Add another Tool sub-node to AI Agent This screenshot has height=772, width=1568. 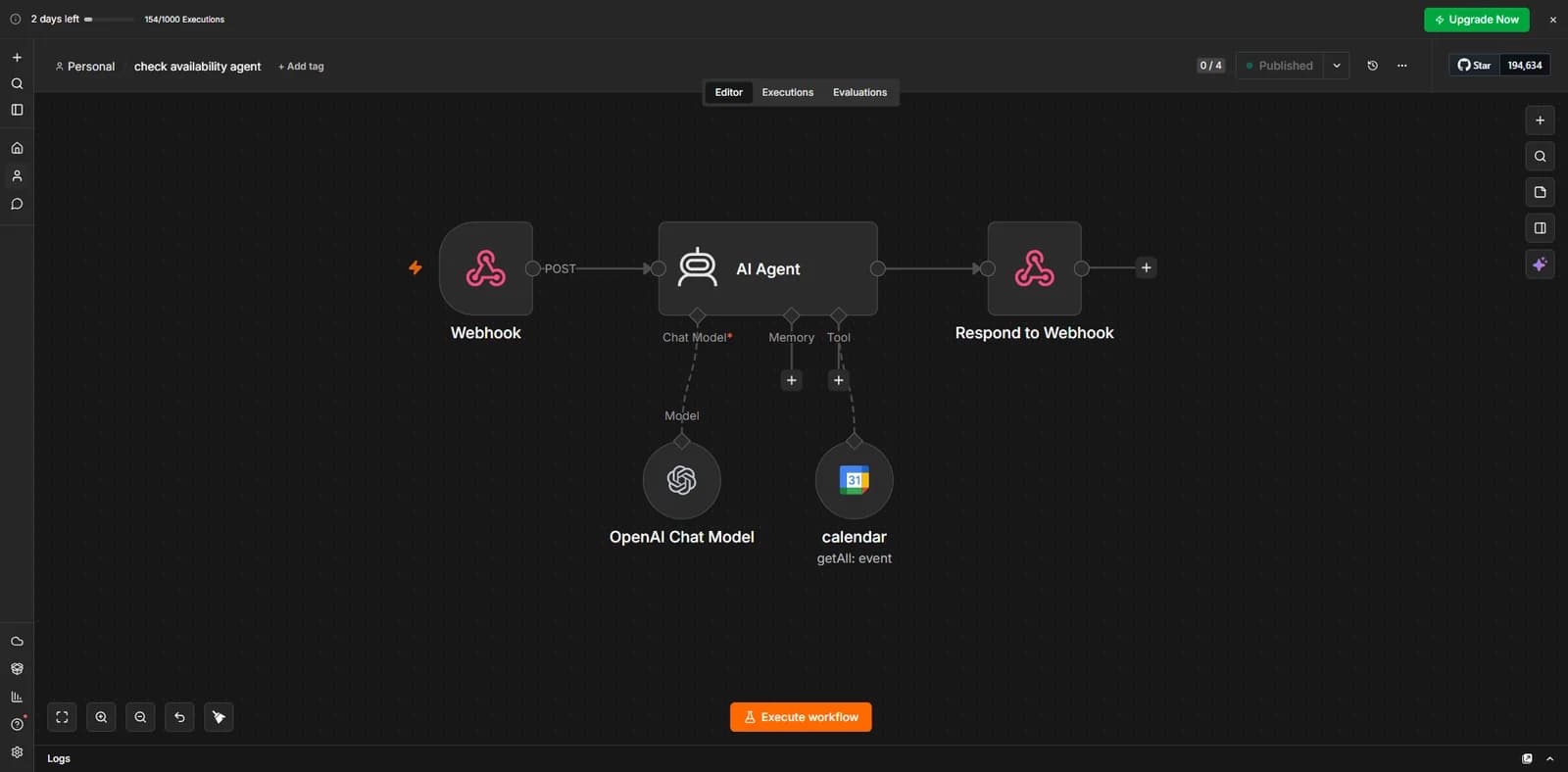pos(839,380)
